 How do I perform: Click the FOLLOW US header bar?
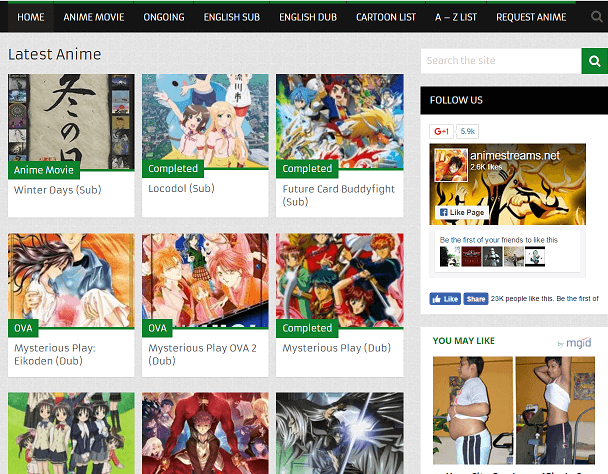(514, 100)
